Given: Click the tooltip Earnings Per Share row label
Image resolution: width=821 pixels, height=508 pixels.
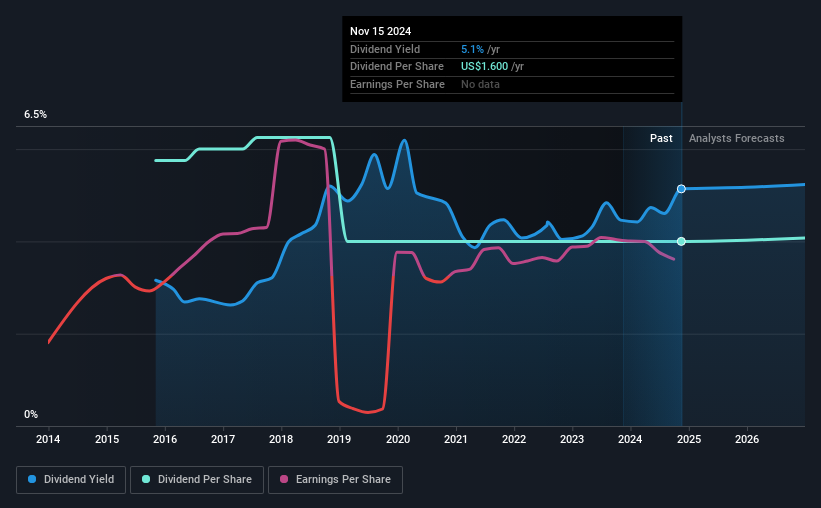Looking at the screenshot, I should point(397,84).
